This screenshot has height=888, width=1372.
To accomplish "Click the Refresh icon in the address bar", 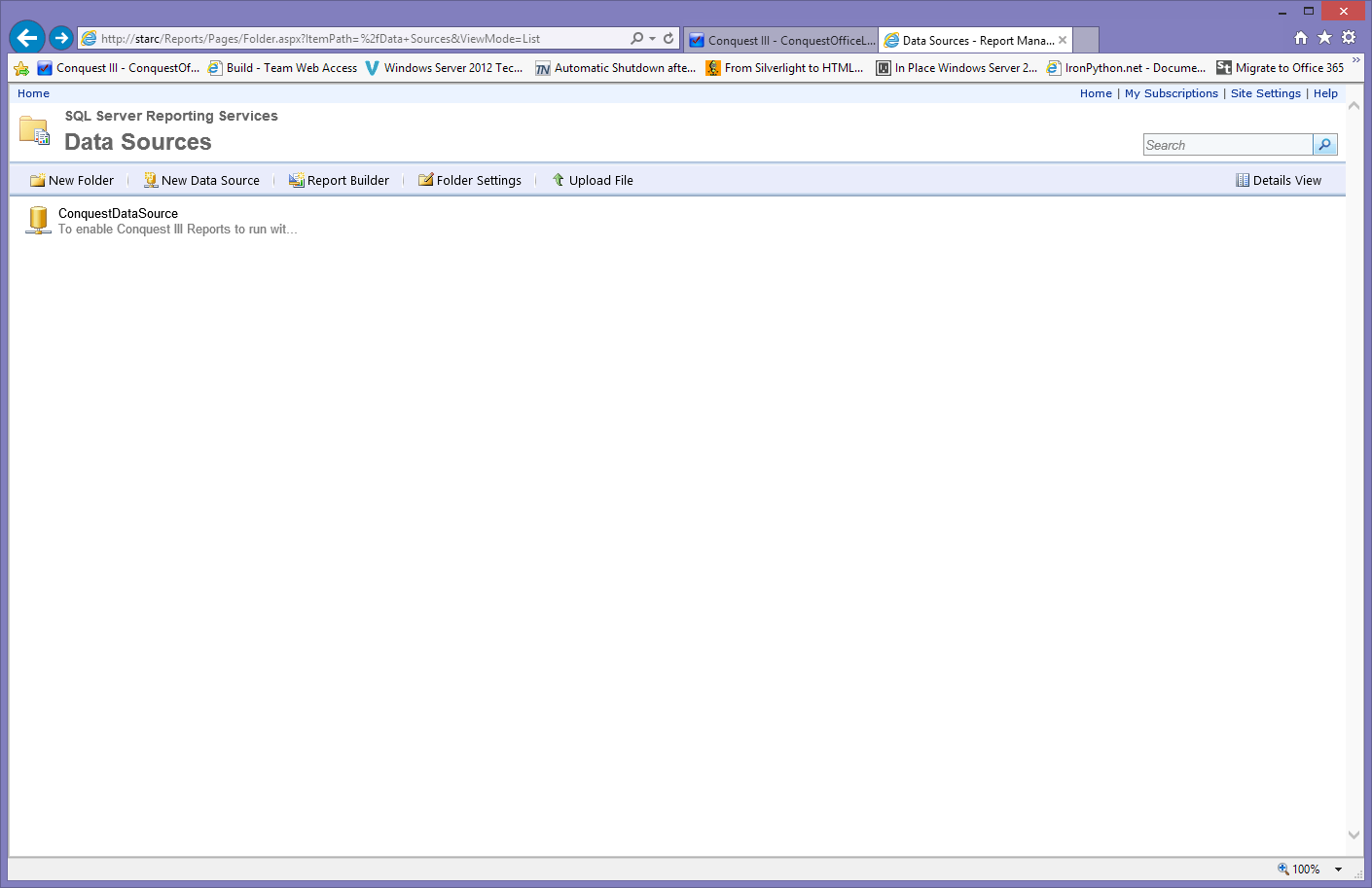I will (668, 39).
